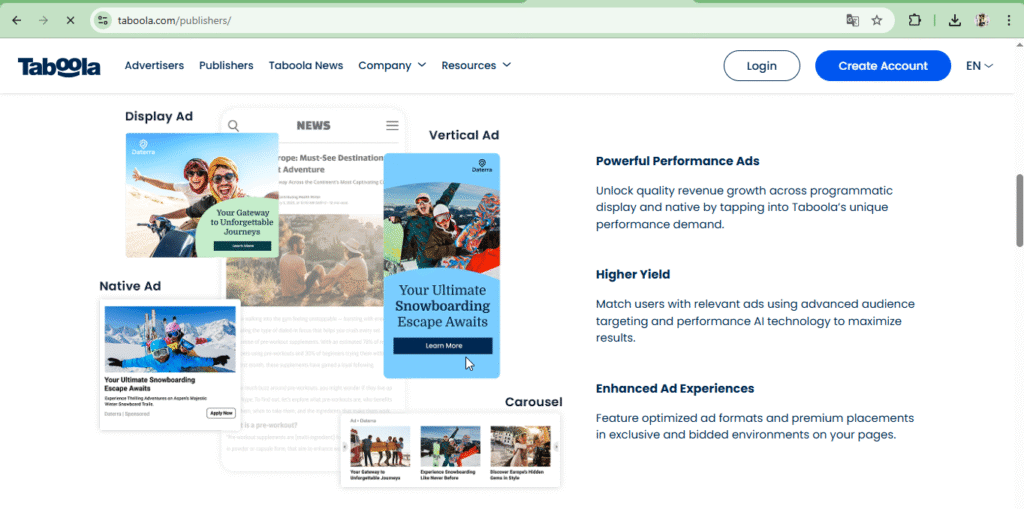Screen dimensions: 1024x509
Task: Expand the Company dropdown menu
Action: click(x=392, y=65)
